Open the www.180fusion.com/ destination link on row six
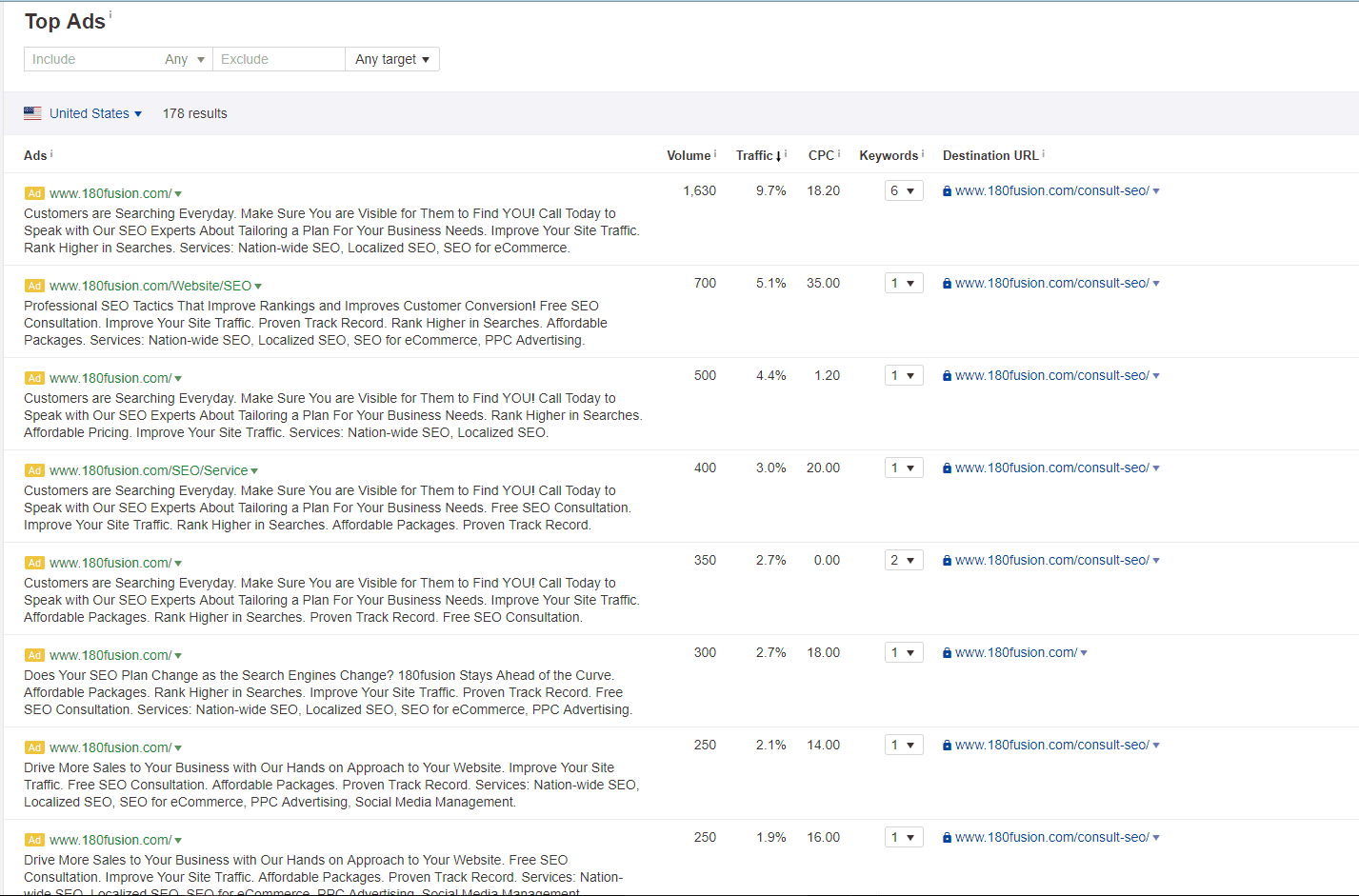Screen dimensions: 1359x896 [1014, 652]
